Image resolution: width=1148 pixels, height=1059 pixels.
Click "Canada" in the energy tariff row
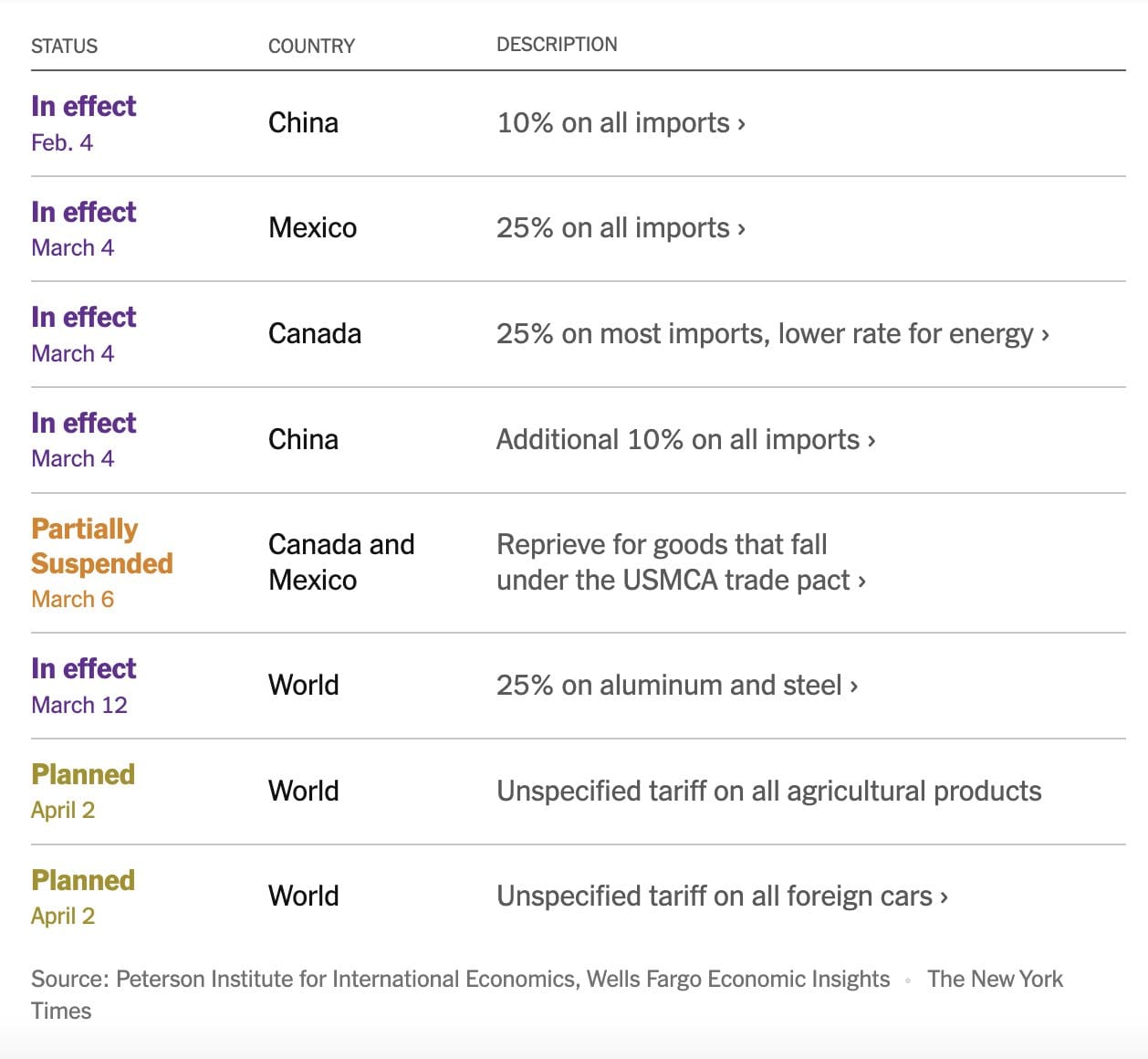tap(314, 333)
